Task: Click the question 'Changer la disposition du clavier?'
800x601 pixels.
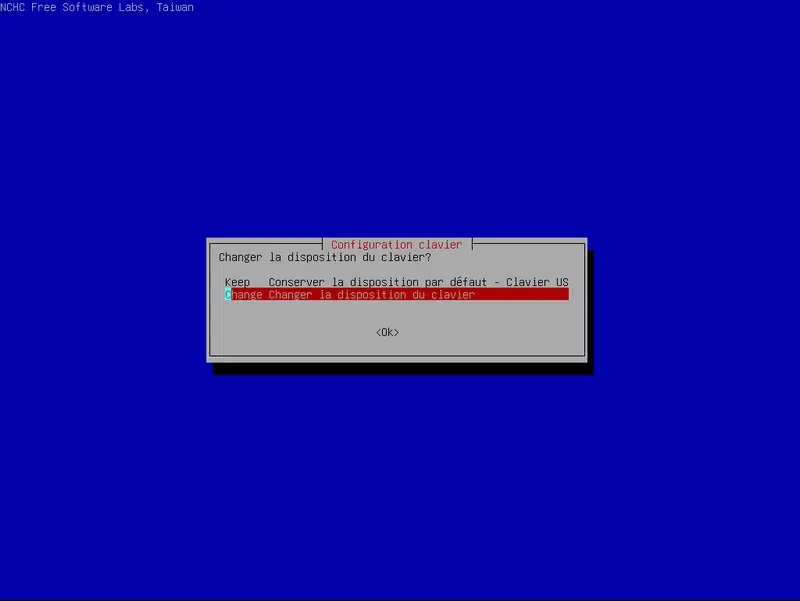Action: (x=325, y=257)
